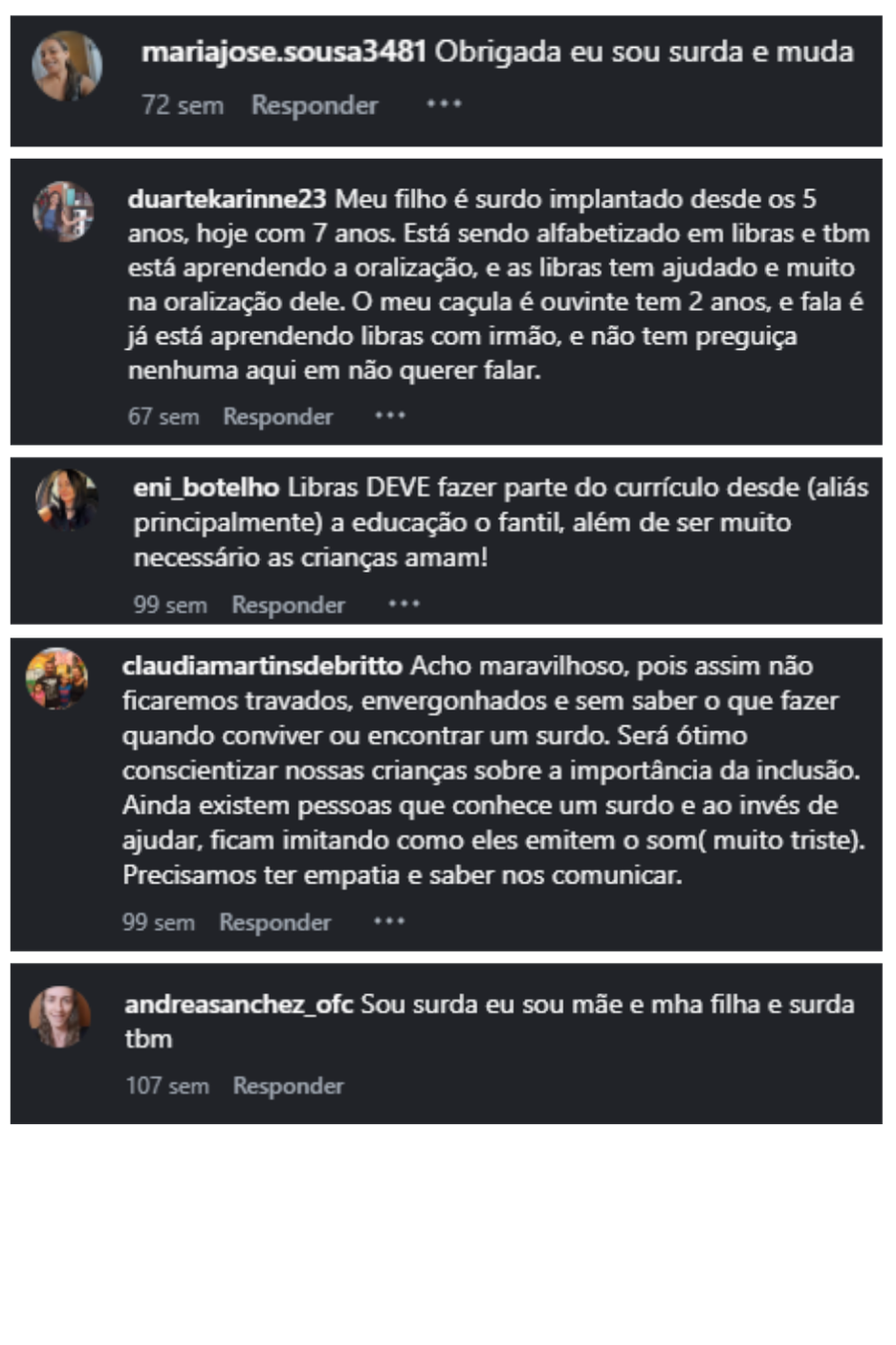Reply to andreasanchez_ofc's comment
896x1345 pixels.
click(288, 1087)
